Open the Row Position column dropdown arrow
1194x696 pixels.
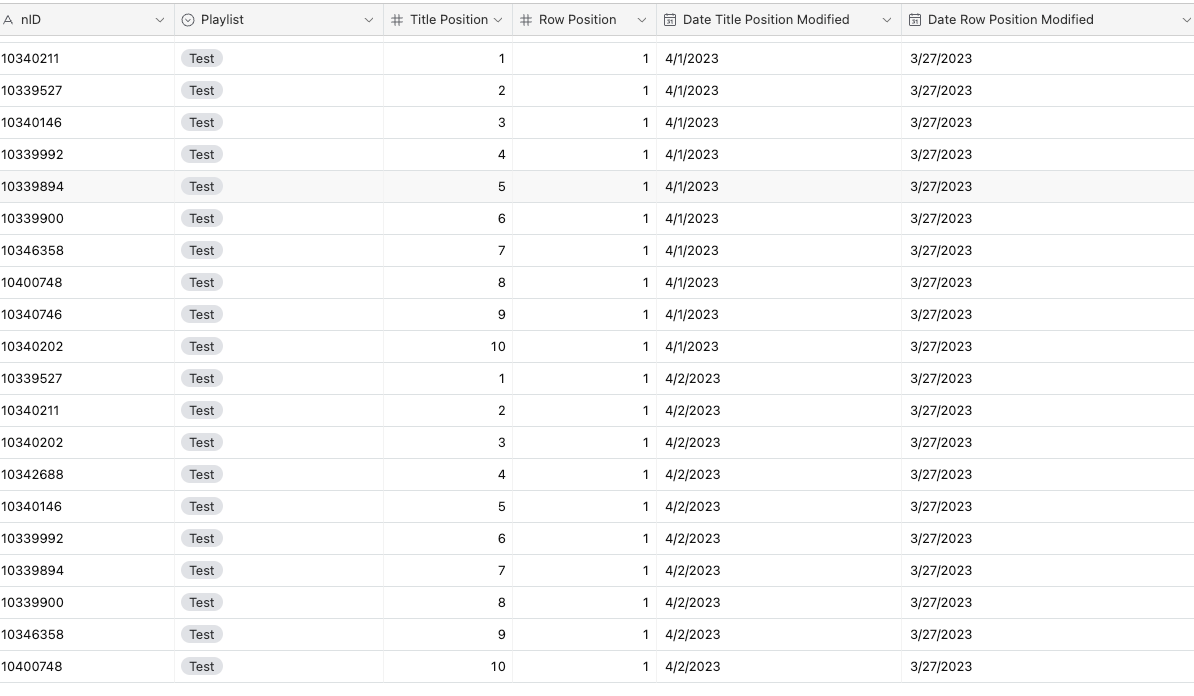pyautogui.click(x=641, y=20)
